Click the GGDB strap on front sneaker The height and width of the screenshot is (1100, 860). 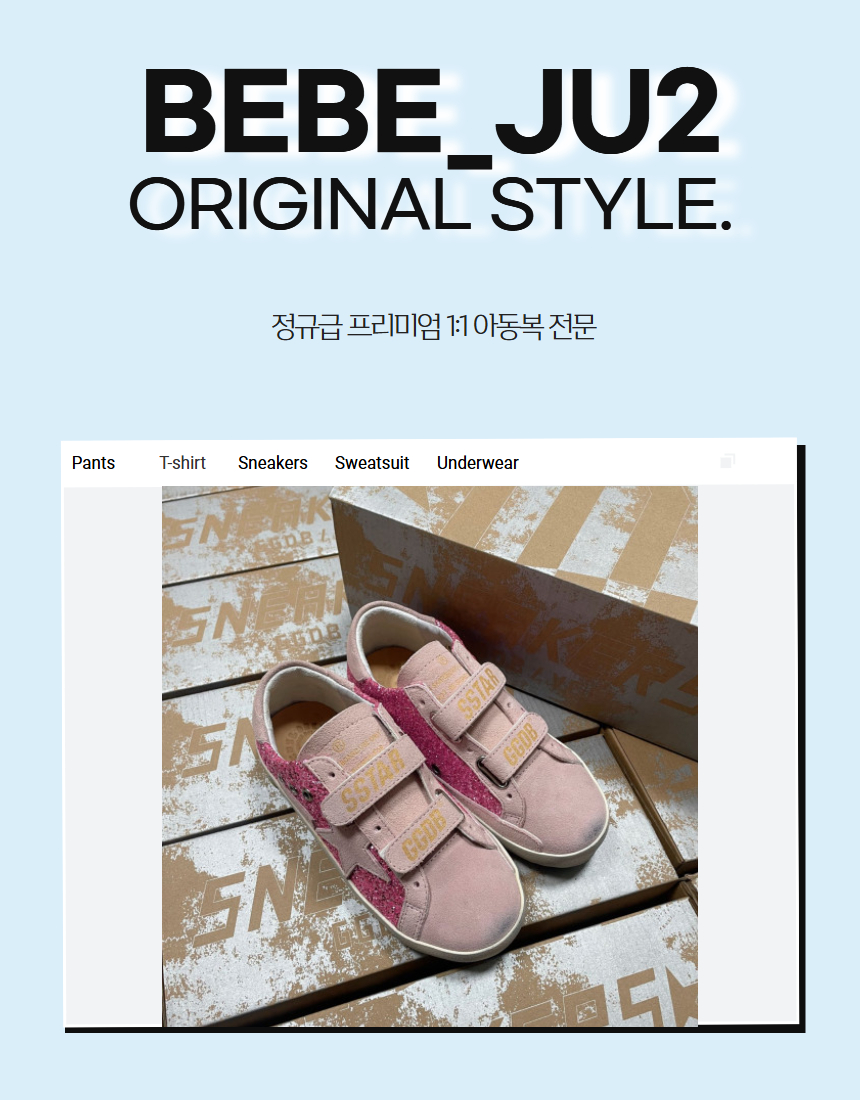coord(423,833)
